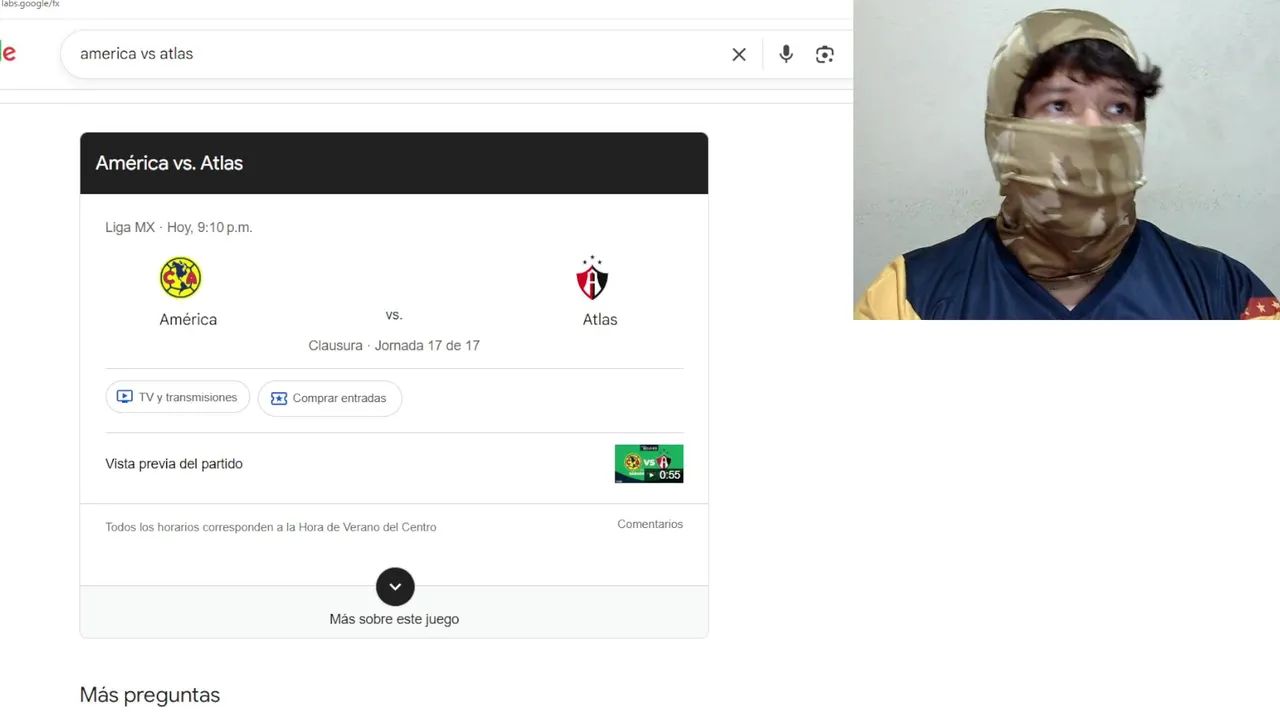Open the América team crest

pyautogui.click(x=181, y=278)
